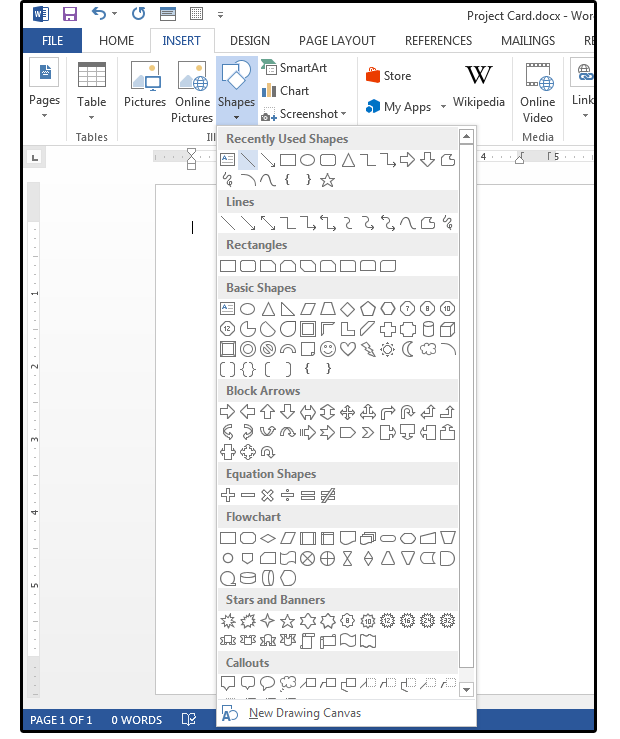This screenshot has width=620, height=739.
Task: Open the Undo history dropdown arrow
Action: point(114,14)
